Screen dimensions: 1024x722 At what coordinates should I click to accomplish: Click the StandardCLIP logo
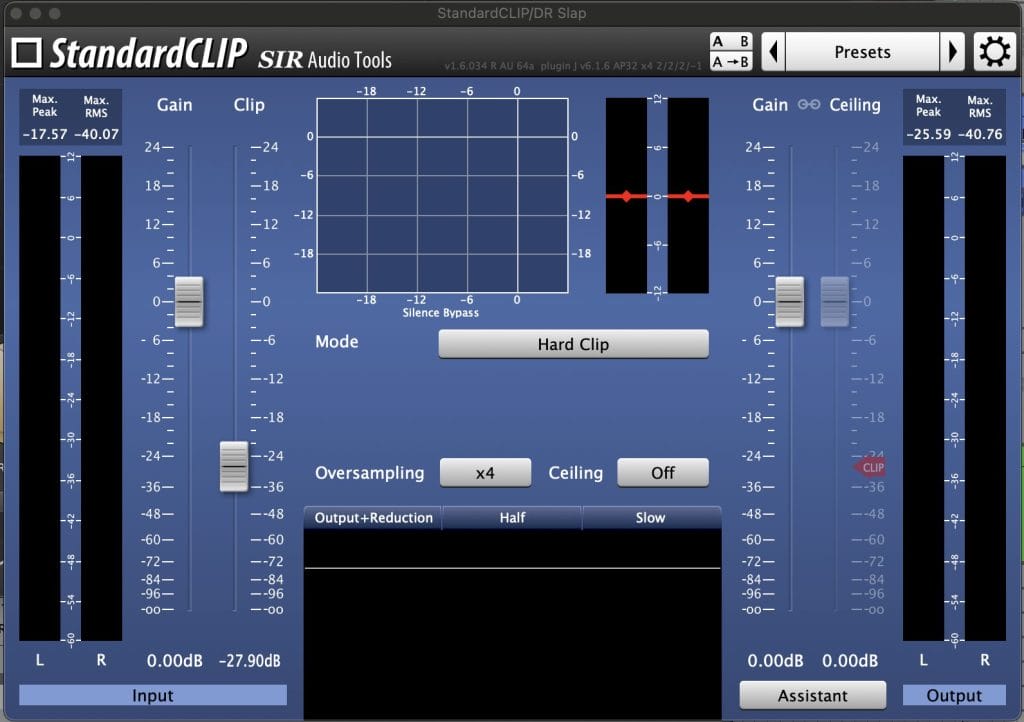click(x=129, y=53)
